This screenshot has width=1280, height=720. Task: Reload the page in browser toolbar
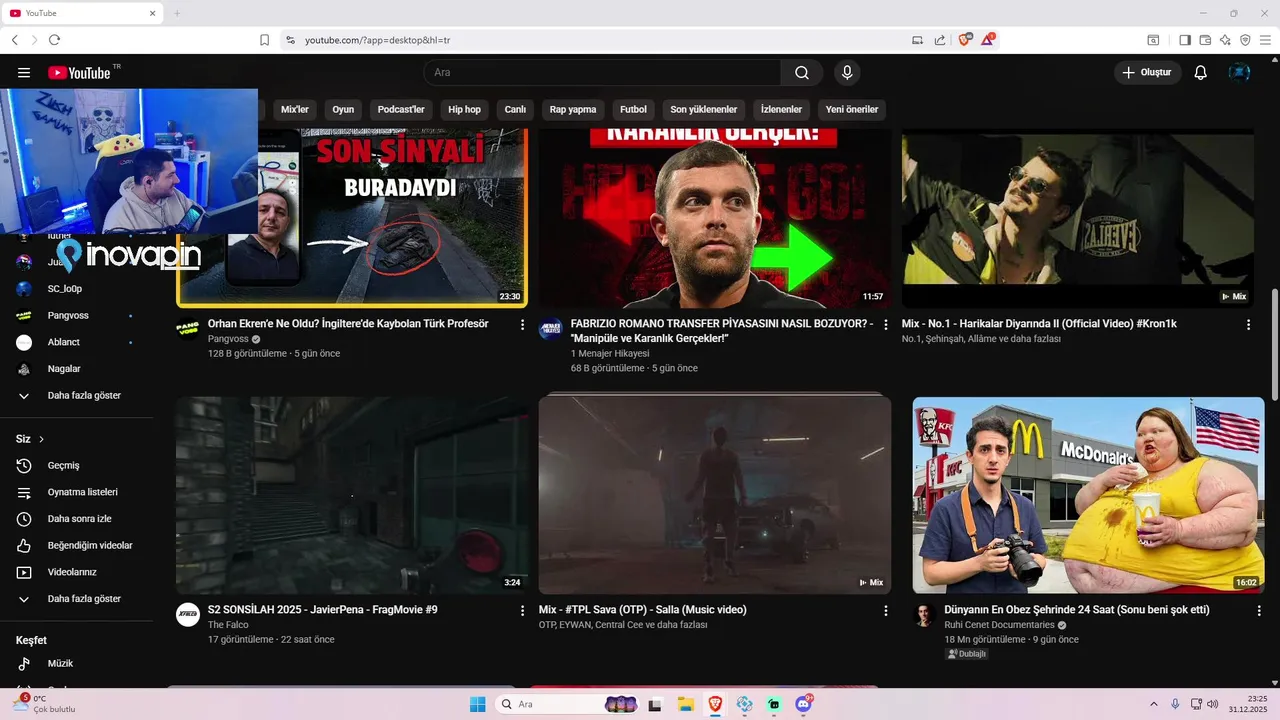54,40
